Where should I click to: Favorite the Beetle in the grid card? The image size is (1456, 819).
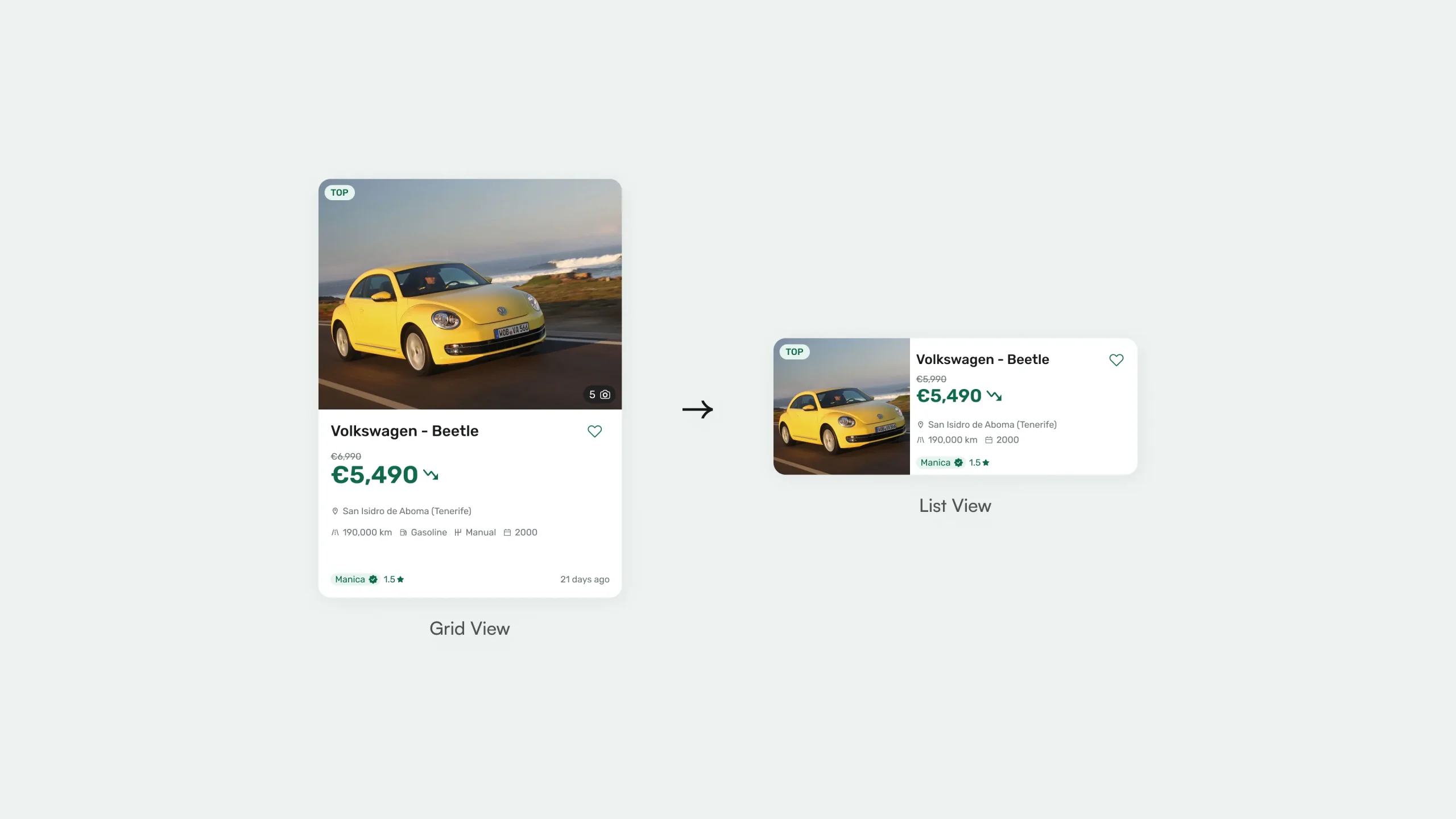coord(594,432)
